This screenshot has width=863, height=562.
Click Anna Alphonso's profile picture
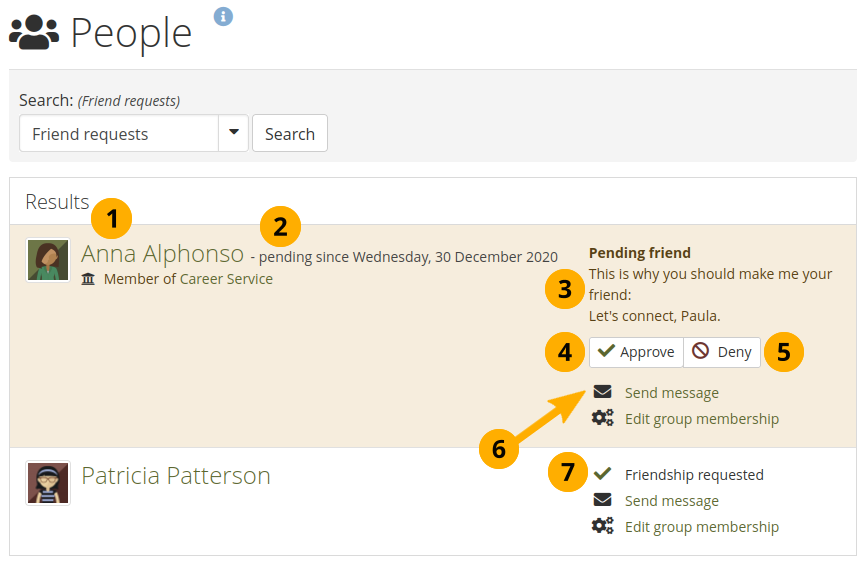(48, 260)
